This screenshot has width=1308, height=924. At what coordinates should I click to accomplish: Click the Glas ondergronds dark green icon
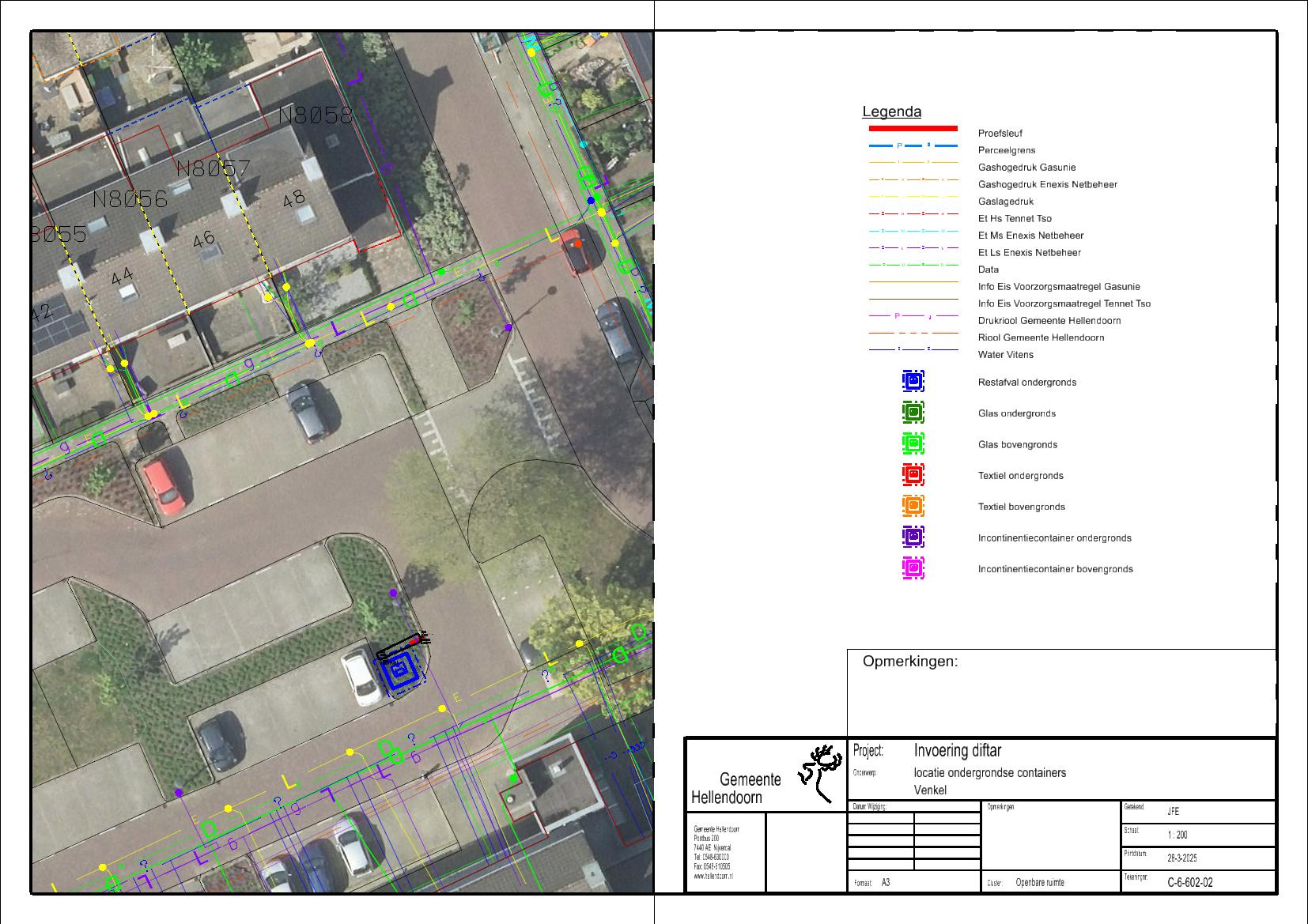913,413
